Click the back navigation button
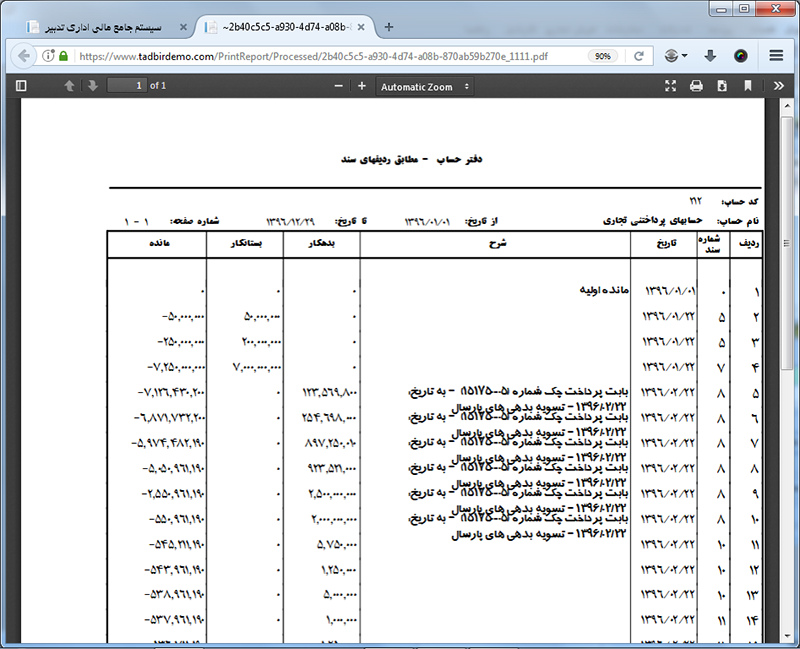The height and width of the screenshot is (649, 800). click(x=23, y=56)
